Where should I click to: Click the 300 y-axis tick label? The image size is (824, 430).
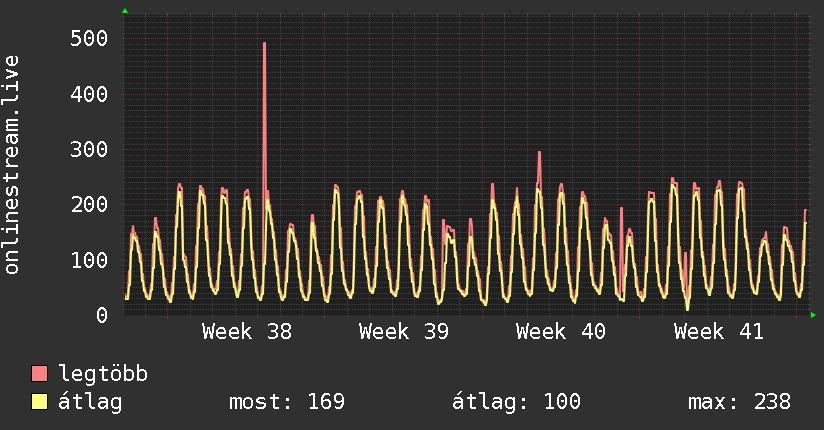pos(89,150)
